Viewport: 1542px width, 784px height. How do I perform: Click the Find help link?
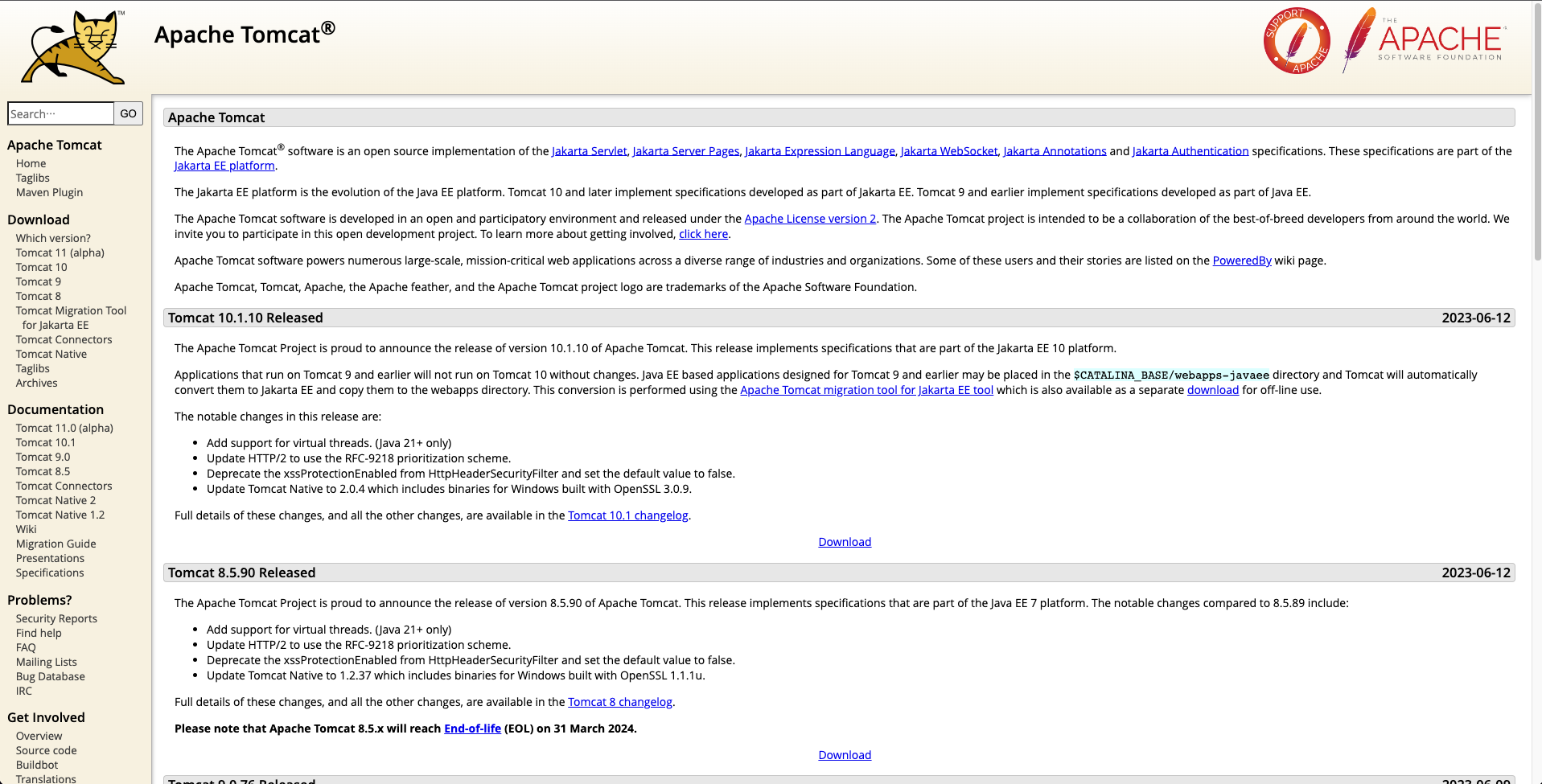pos(39,633)
